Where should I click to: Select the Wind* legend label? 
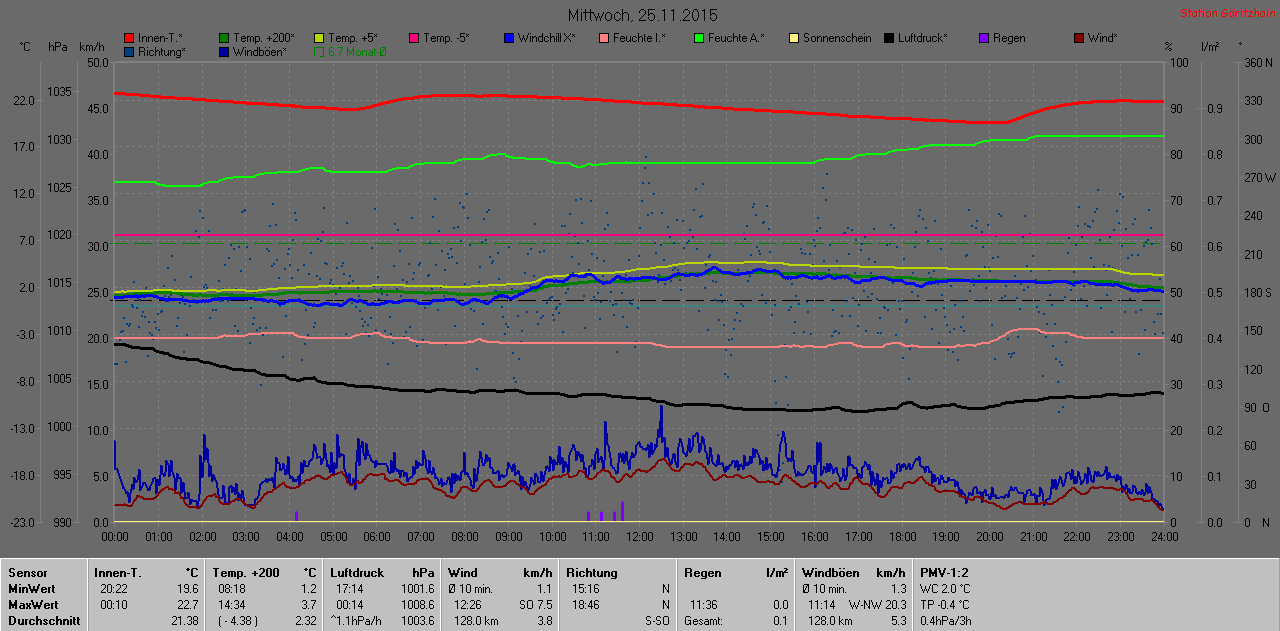coord(1103,38)
